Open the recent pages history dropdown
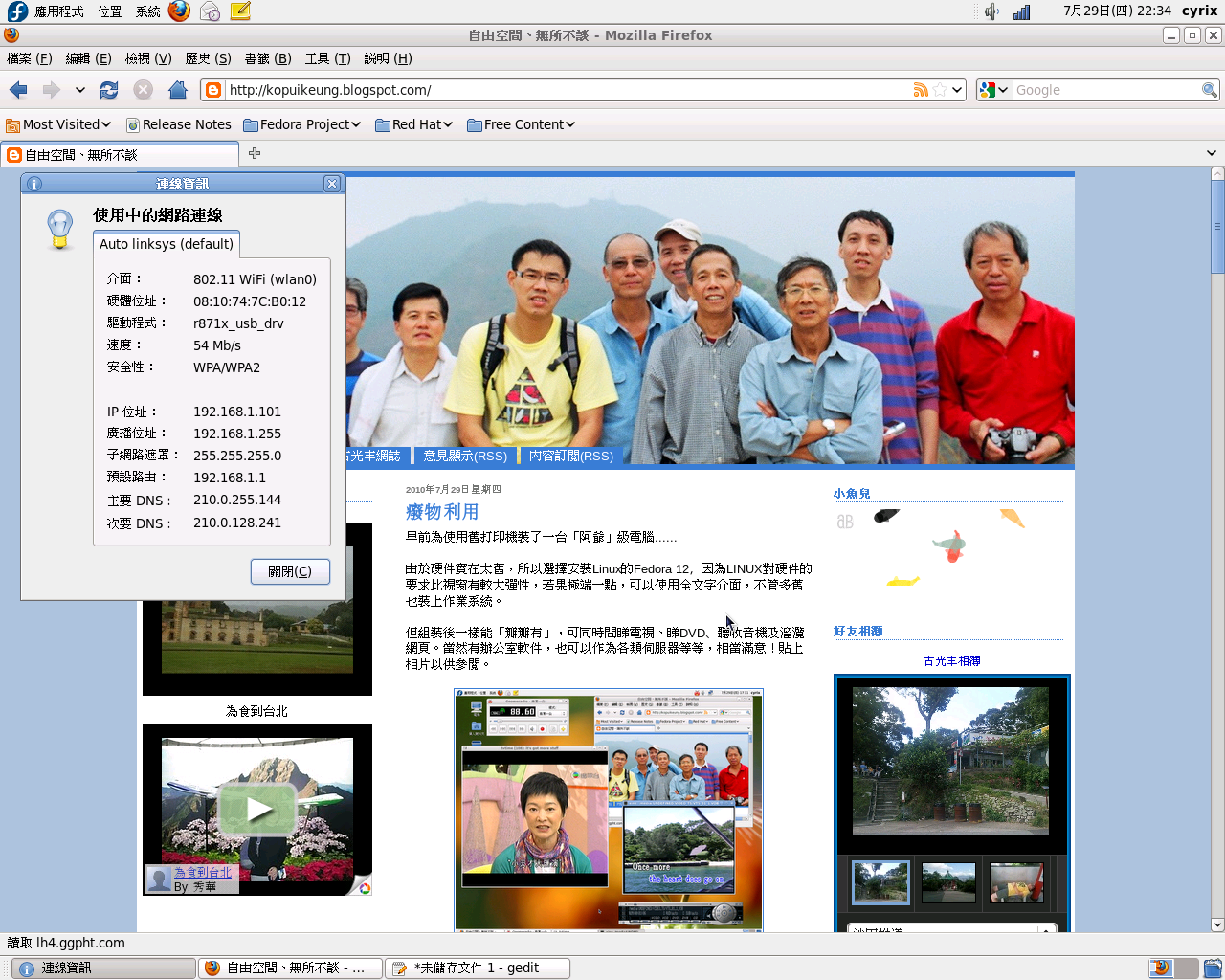The height and width of the screenshot is (980, 1225). tap(80, 90)
